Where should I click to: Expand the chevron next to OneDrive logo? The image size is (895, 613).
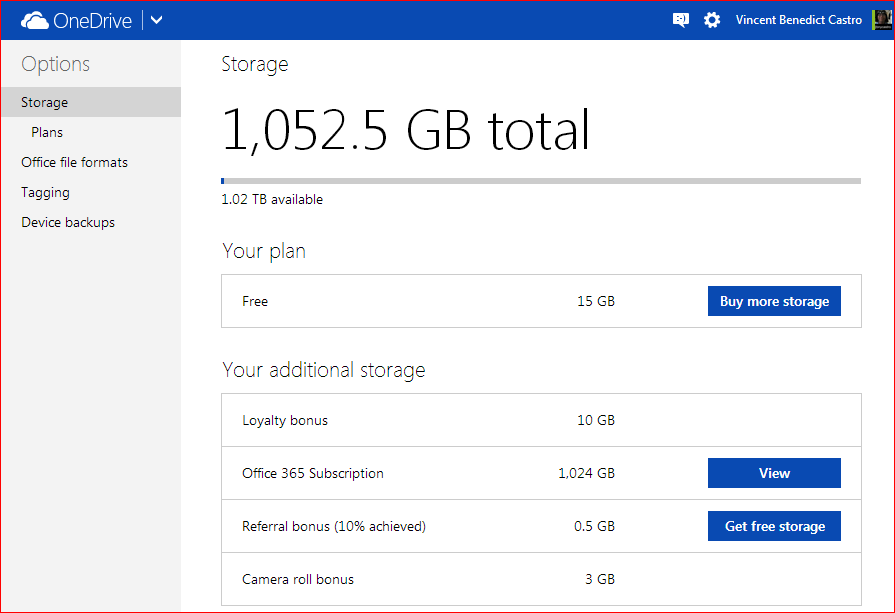coord(155,19)
